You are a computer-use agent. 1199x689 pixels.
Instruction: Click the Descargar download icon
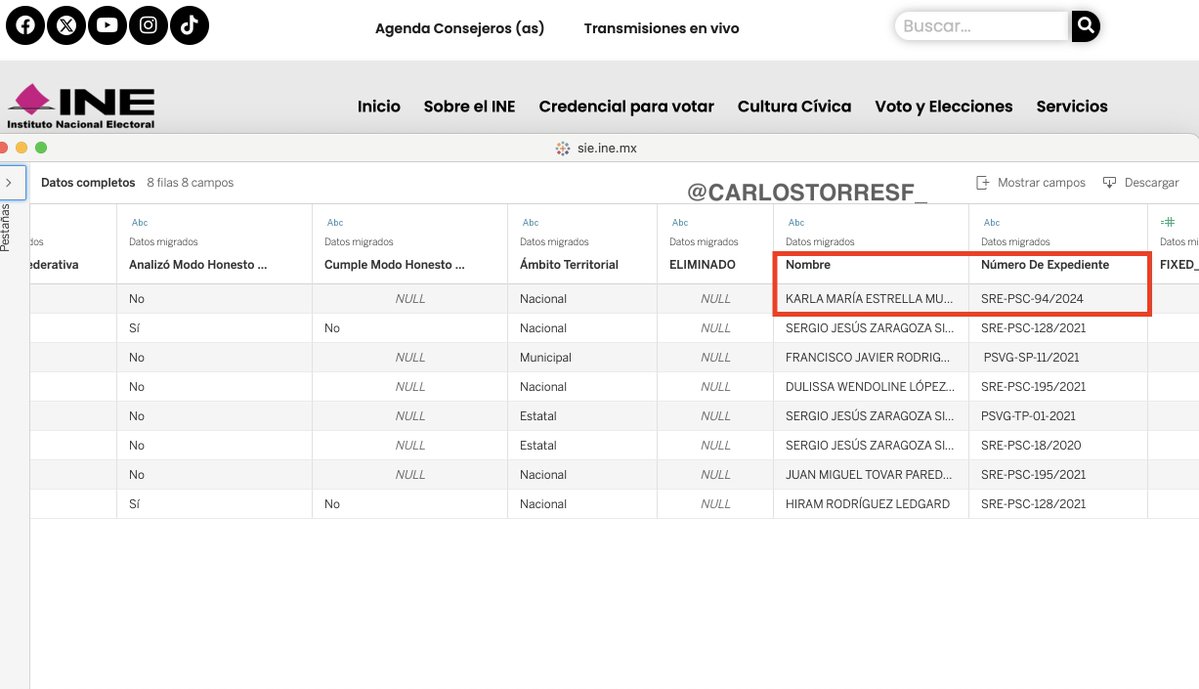[x=1110, y=183]
